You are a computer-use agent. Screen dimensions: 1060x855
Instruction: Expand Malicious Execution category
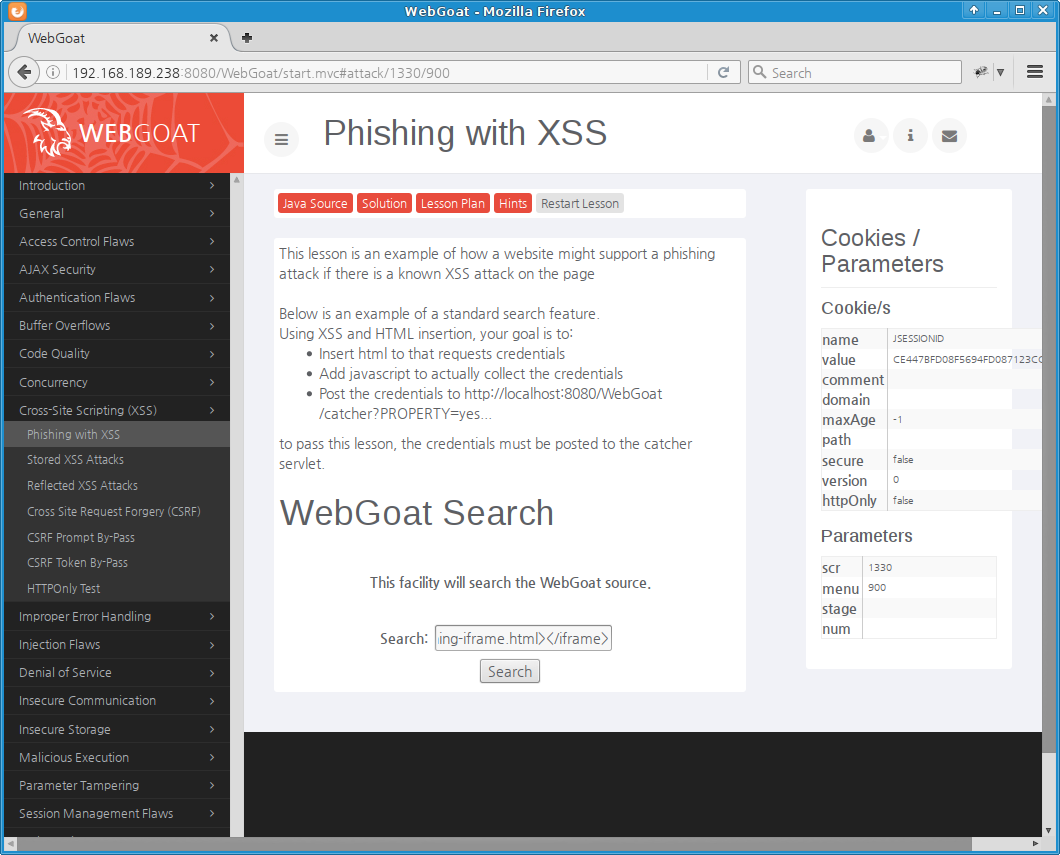pos(117,757)
